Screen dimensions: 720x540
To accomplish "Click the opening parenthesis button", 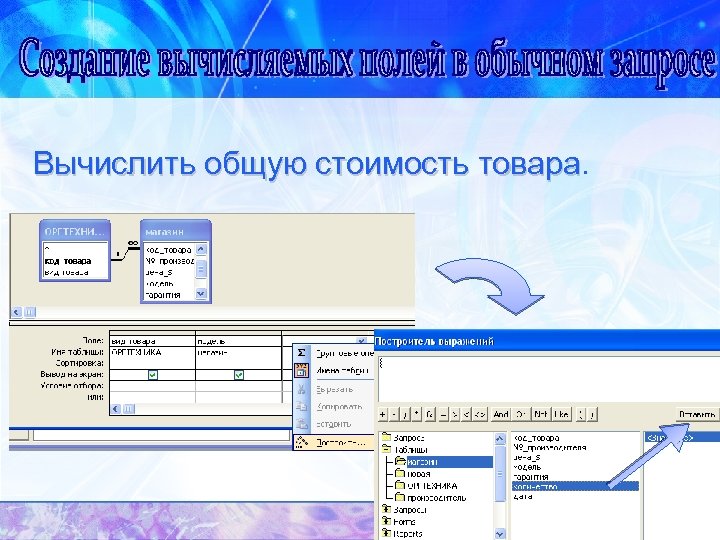I will [x=580, y=415].
